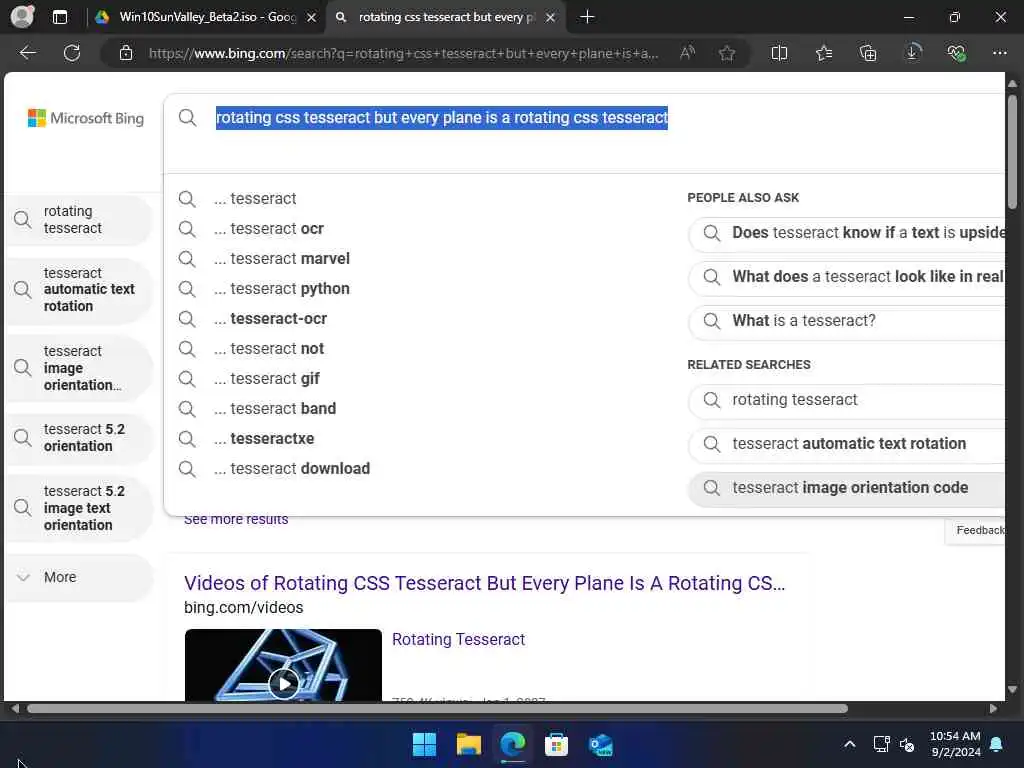Screen dimensions: 1024x768
Task: Click the Microsoft Bing logo
Action: pyautogui.click(x=86, y=118)
